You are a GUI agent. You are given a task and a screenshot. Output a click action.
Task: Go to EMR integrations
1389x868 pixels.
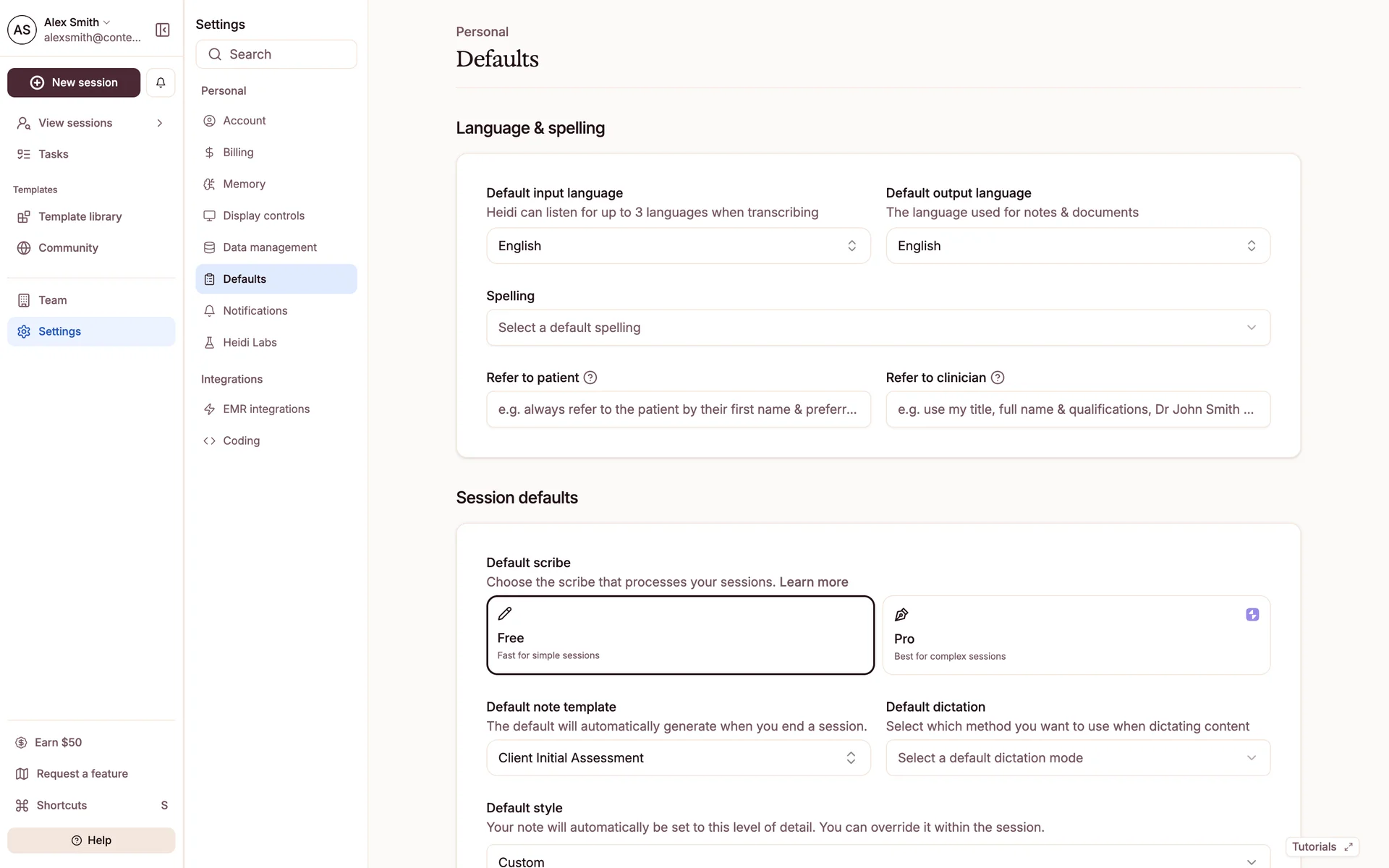[266, 409]
